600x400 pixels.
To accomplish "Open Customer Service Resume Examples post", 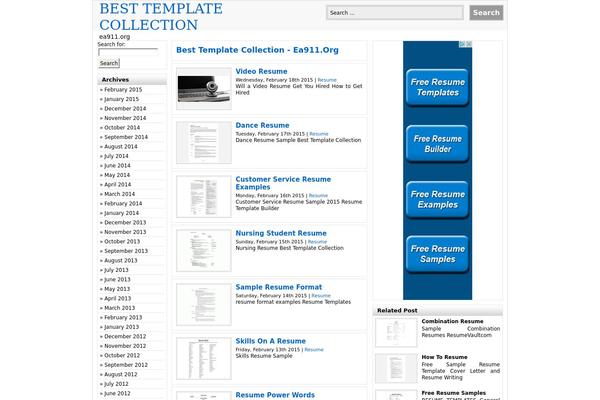I will tap(283, 183).
